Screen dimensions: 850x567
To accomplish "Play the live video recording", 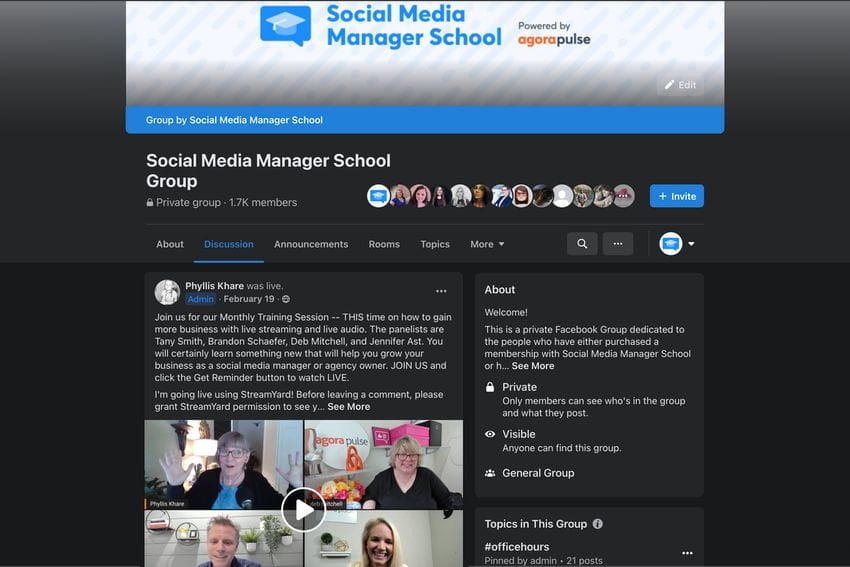I will 303,510.
